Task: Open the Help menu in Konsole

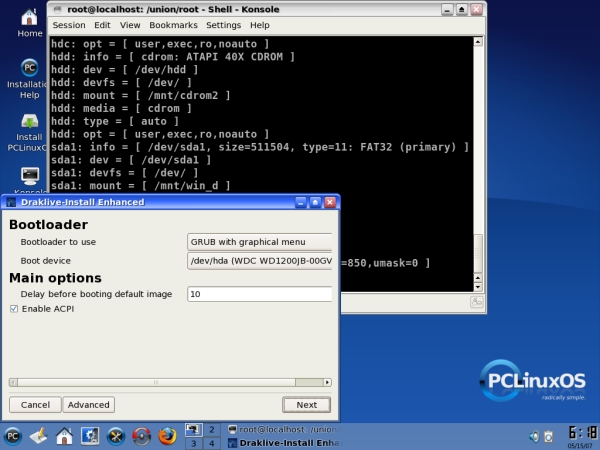Action: pos(260,25)
